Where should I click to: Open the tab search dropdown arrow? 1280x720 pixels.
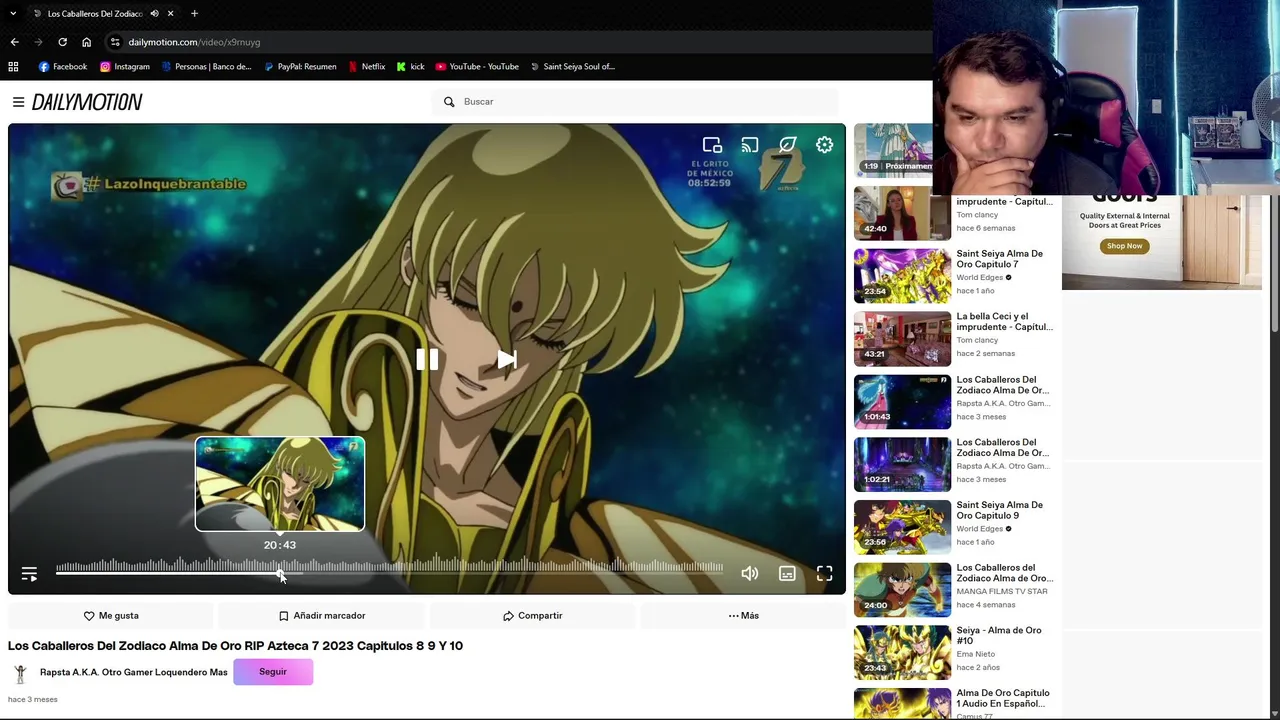(13, 13)
